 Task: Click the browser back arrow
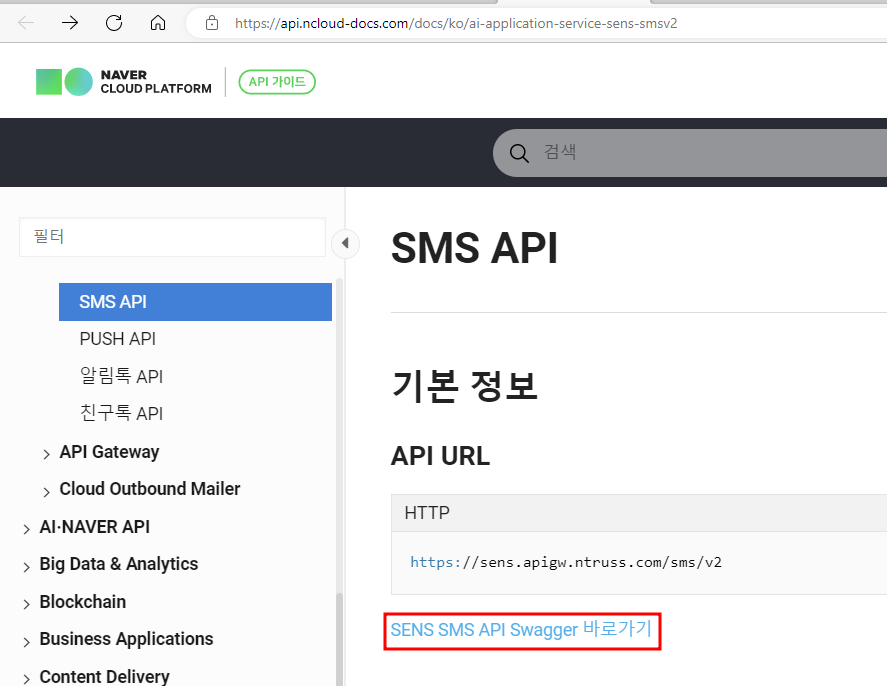coord(26,23)
